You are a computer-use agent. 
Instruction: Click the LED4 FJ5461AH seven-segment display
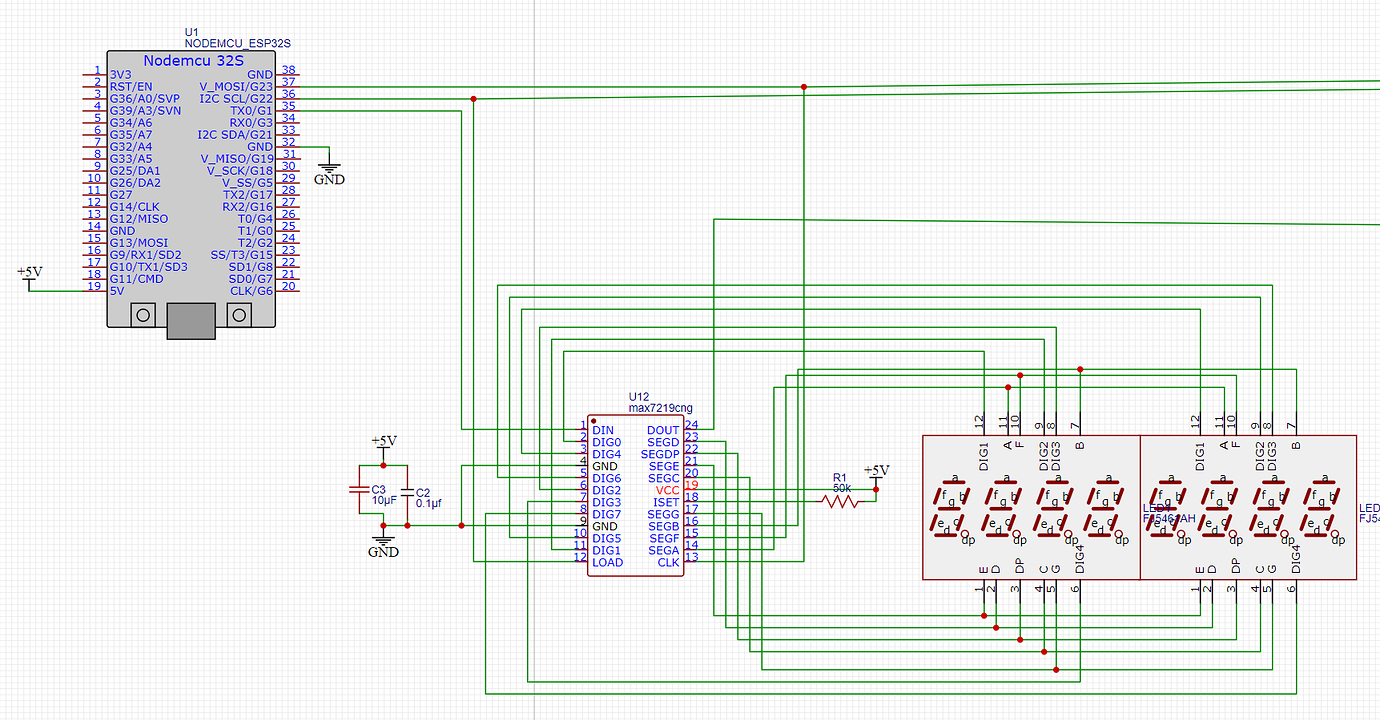(1030, 505)
